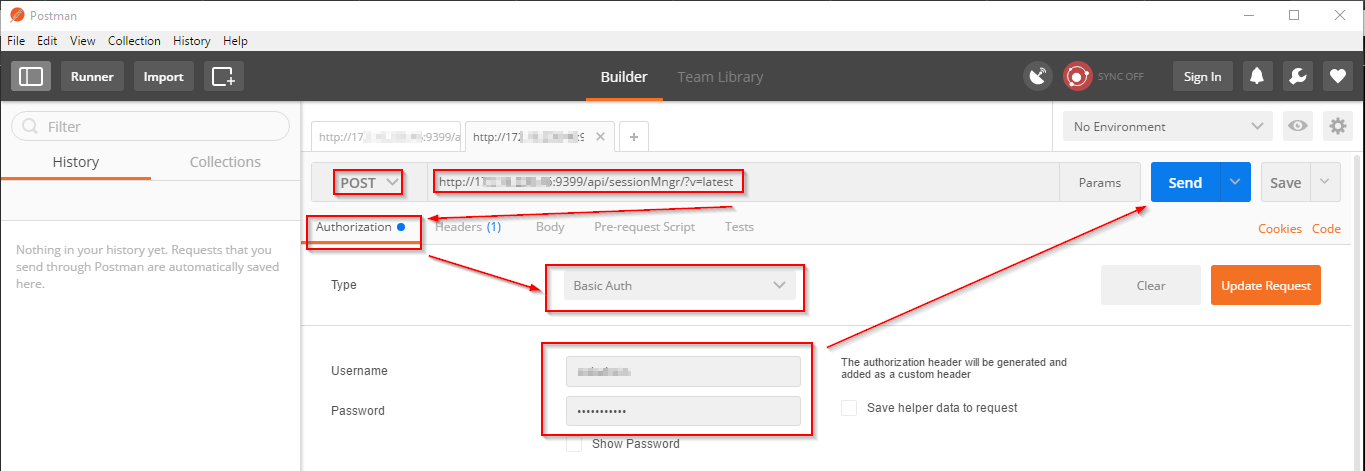Click the Postman logo in title bar
Screen dimensions: 1365x471
16,15
